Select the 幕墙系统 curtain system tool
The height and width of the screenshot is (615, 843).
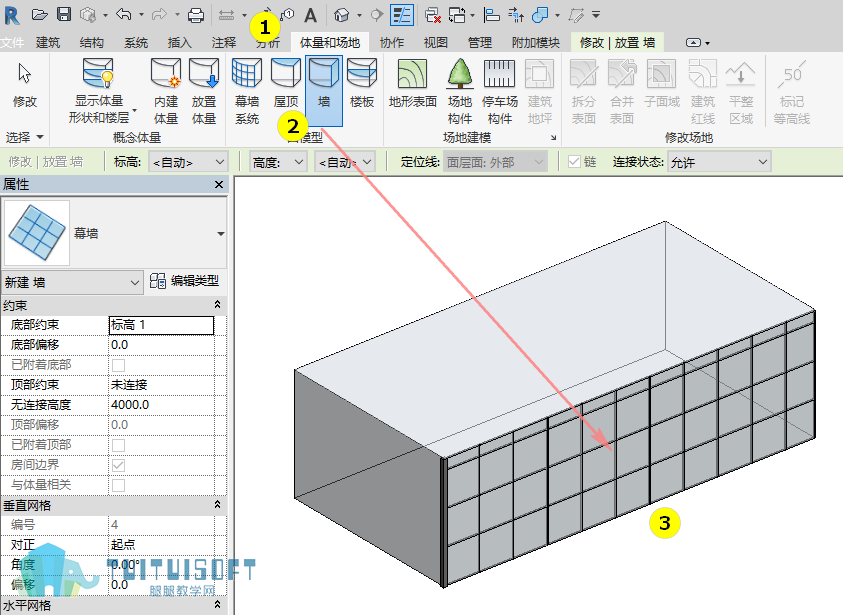pyautogui.click(x=247, y=91)
